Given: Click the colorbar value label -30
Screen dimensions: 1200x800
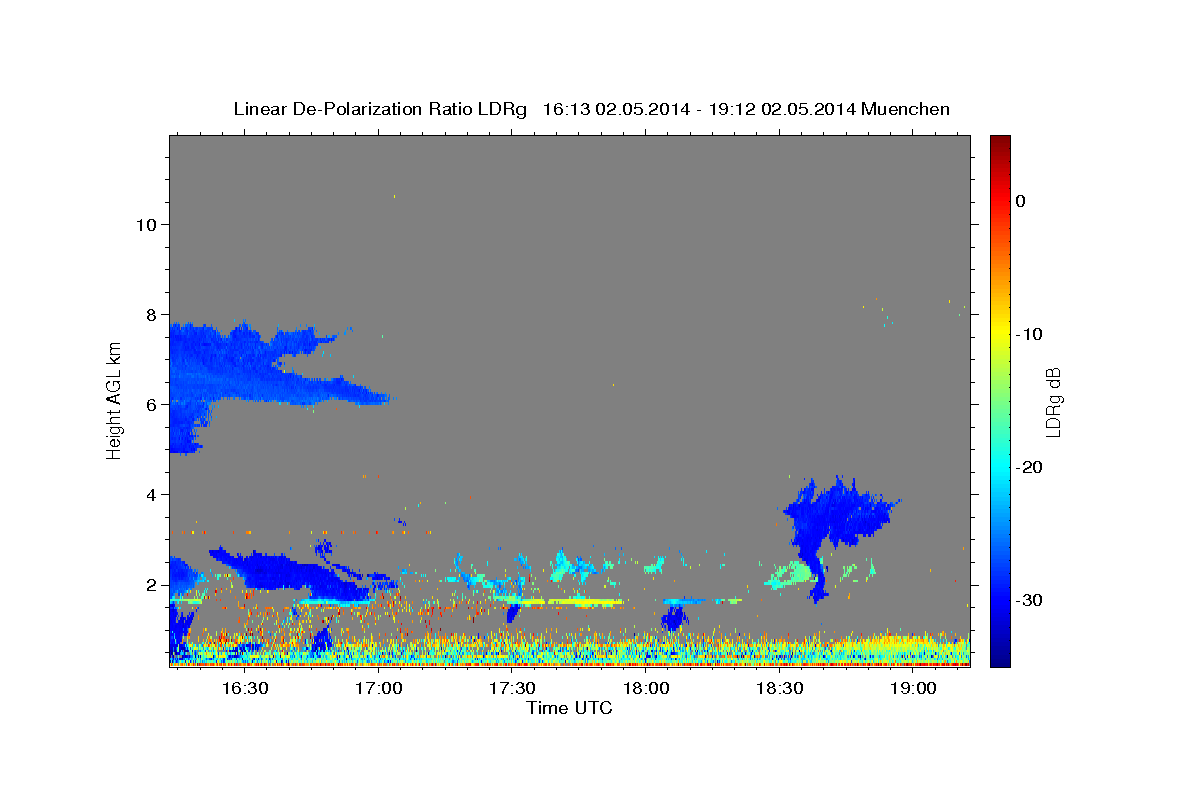Looking at the screenshot, I should point(1030,600).
